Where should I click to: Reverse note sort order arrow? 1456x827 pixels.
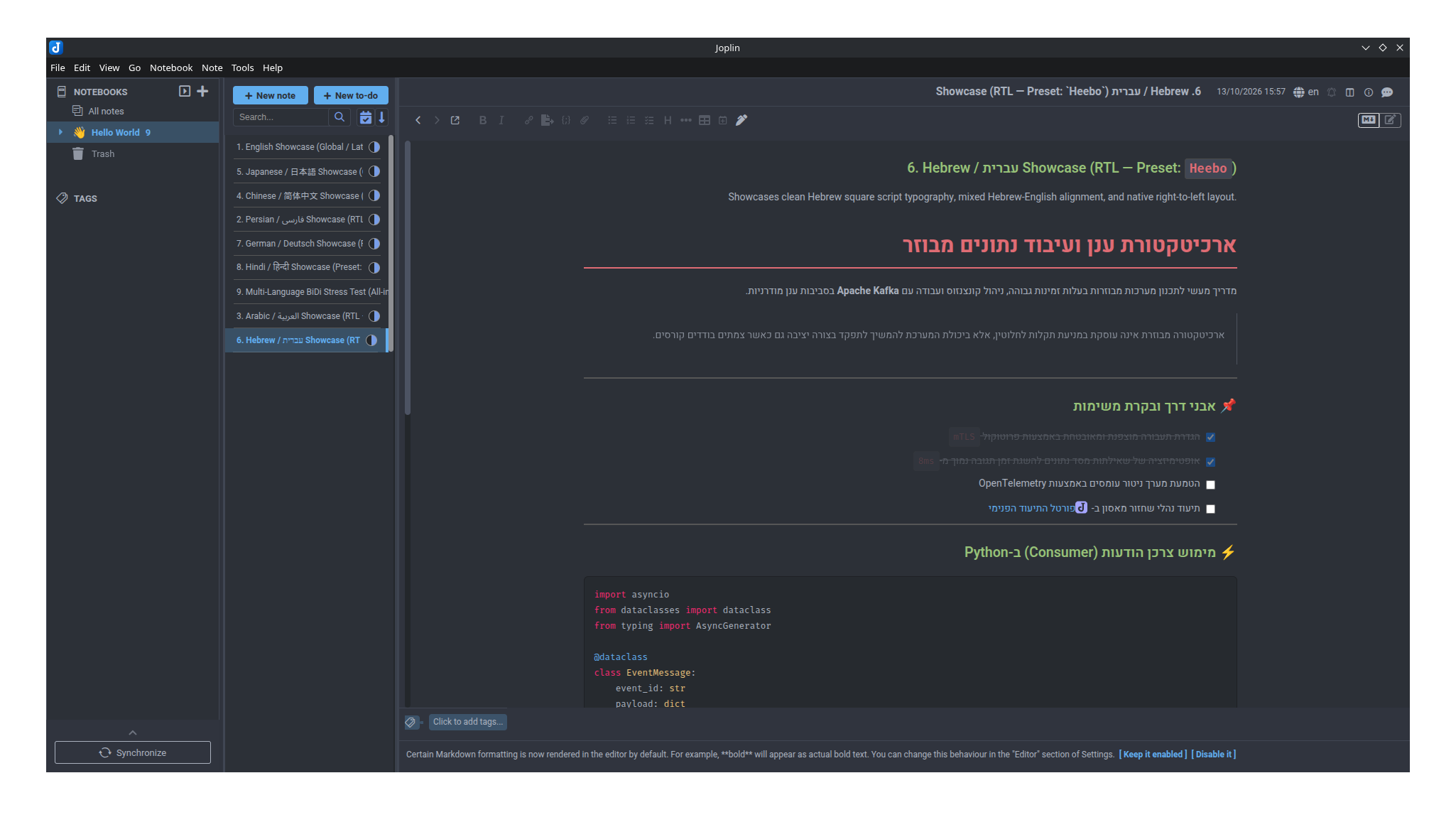point(382,118)
